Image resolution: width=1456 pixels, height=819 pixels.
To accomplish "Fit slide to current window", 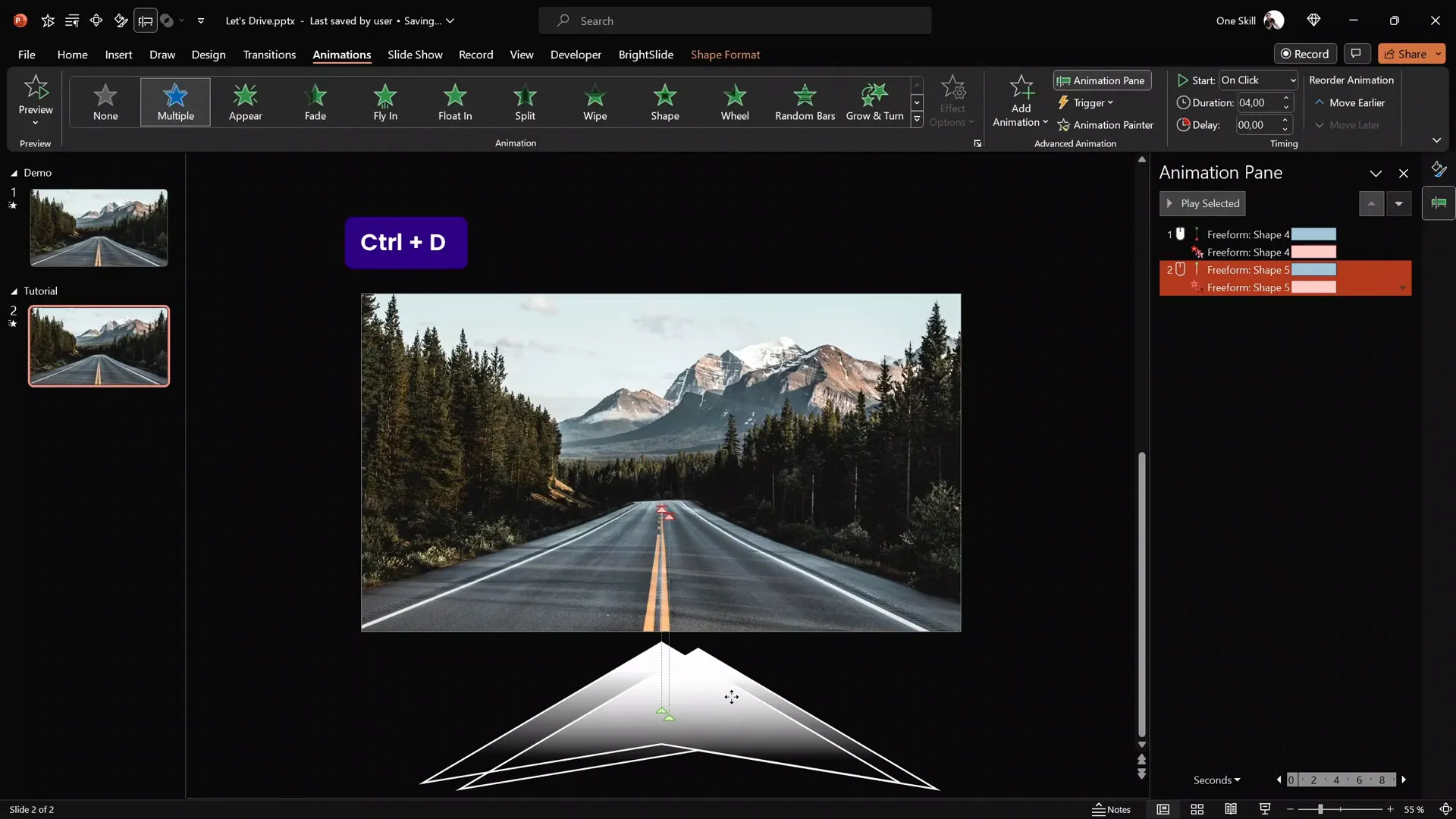I will (1445, 809).
